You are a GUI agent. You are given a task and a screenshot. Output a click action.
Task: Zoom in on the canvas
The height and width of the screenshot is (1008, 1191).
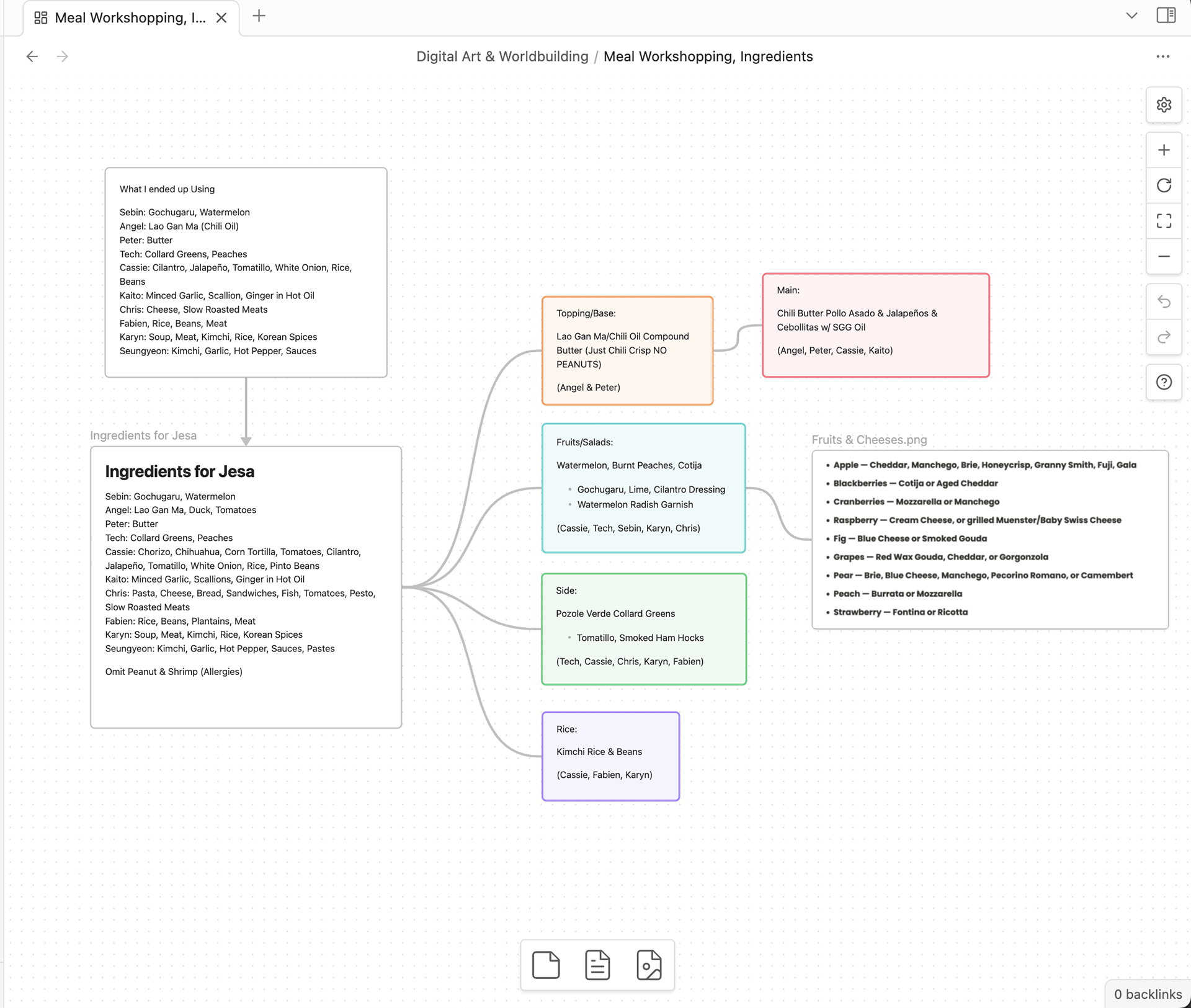tap(1164, 150)
